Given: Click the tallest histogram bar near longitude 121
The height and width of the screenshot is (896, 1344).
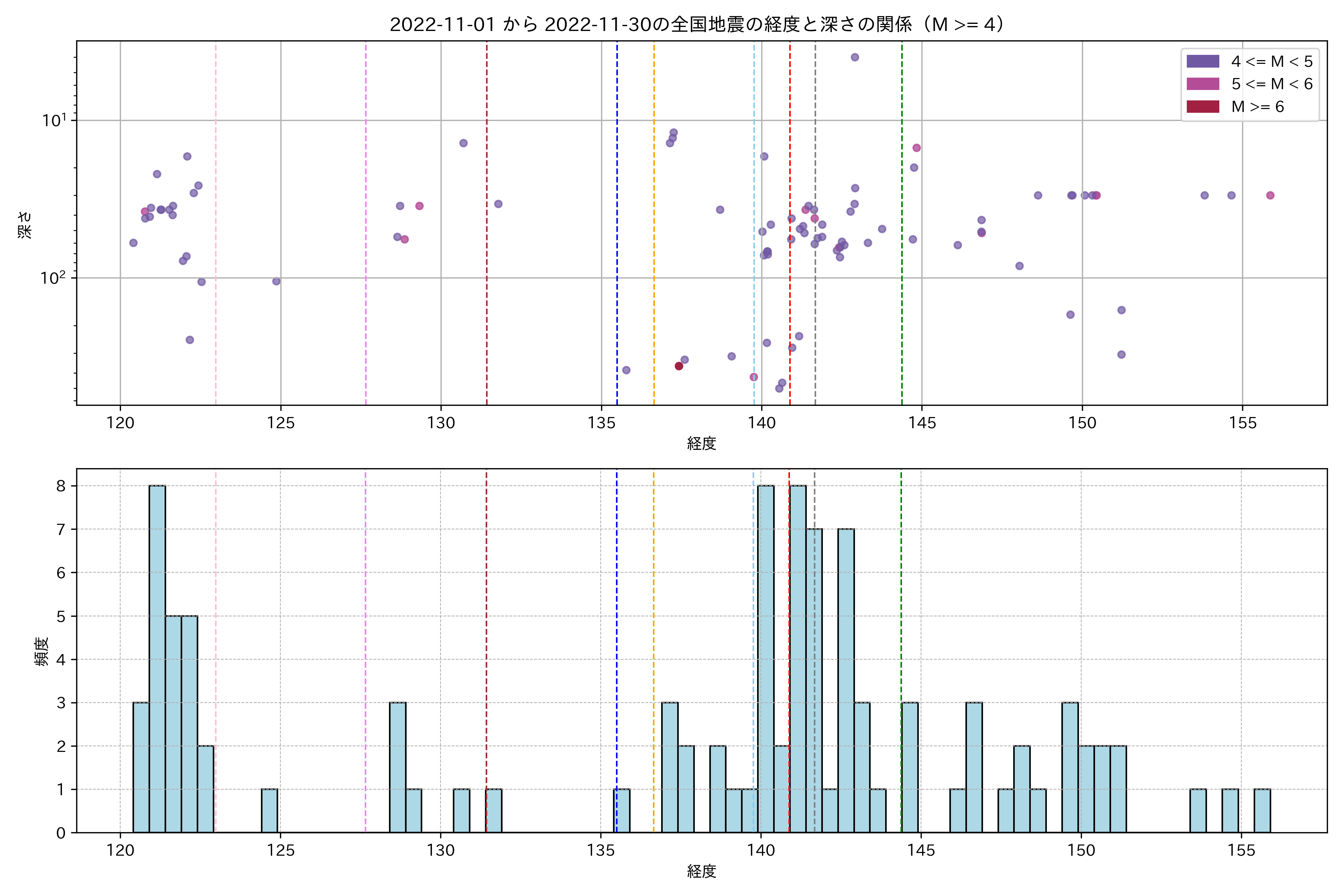Looking at the screenshot, I should (157, 659).
